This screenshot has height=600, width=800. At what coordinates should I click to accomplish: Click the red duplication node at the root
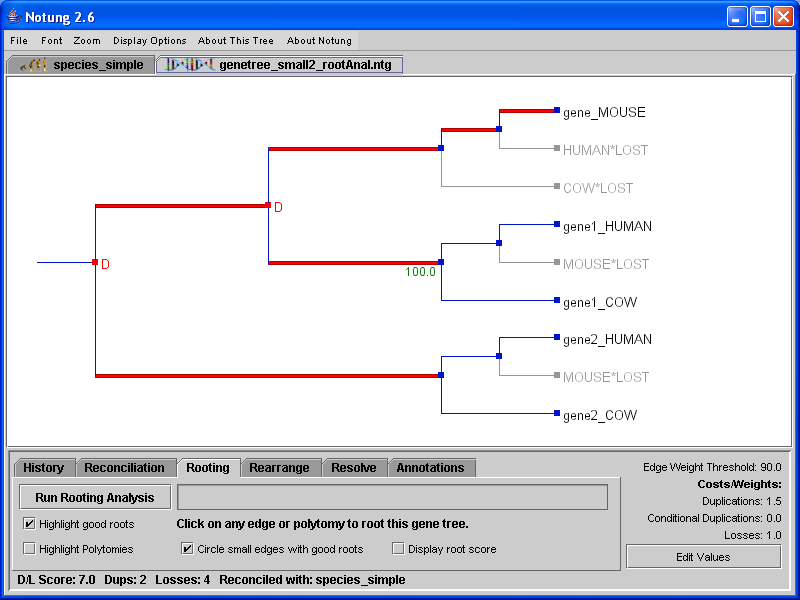pos(95,262)
